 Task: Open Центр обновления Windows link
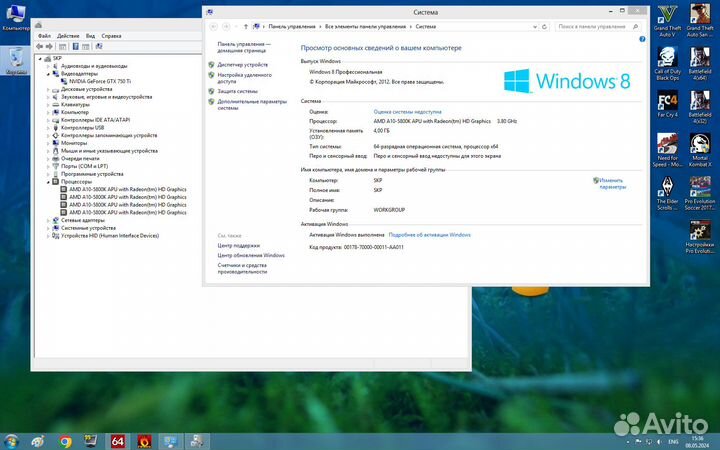coord(251,255)
